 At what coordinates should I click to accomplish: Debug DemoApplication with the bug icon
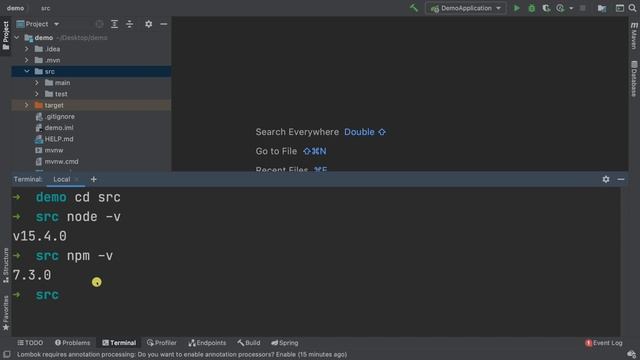click(531, 8)
